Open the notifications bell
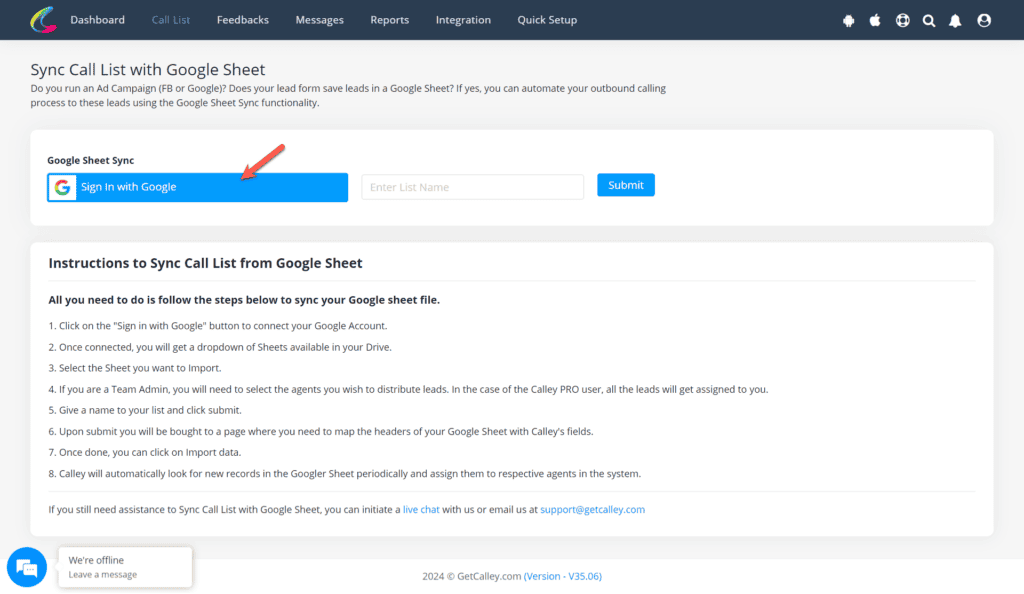Image resolution: width=1024 pixels, height=594 pixels. (956, 19)
